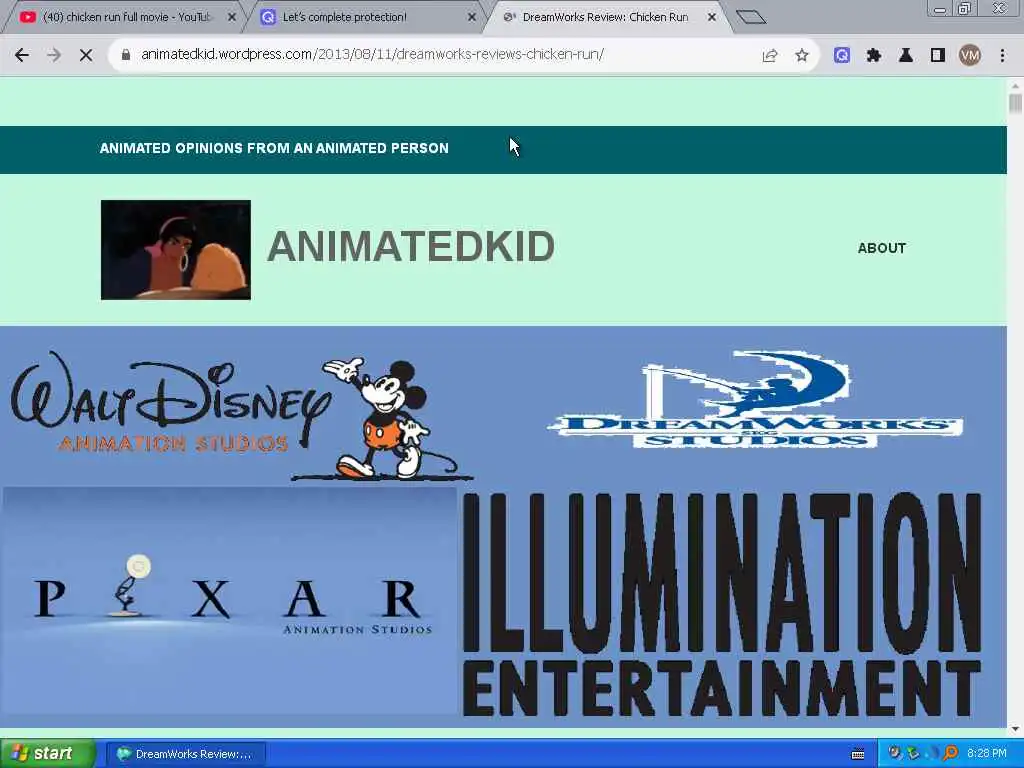1024x768 pixels.
Task: Click the lock icon in address bar
Action: (126, 55)
